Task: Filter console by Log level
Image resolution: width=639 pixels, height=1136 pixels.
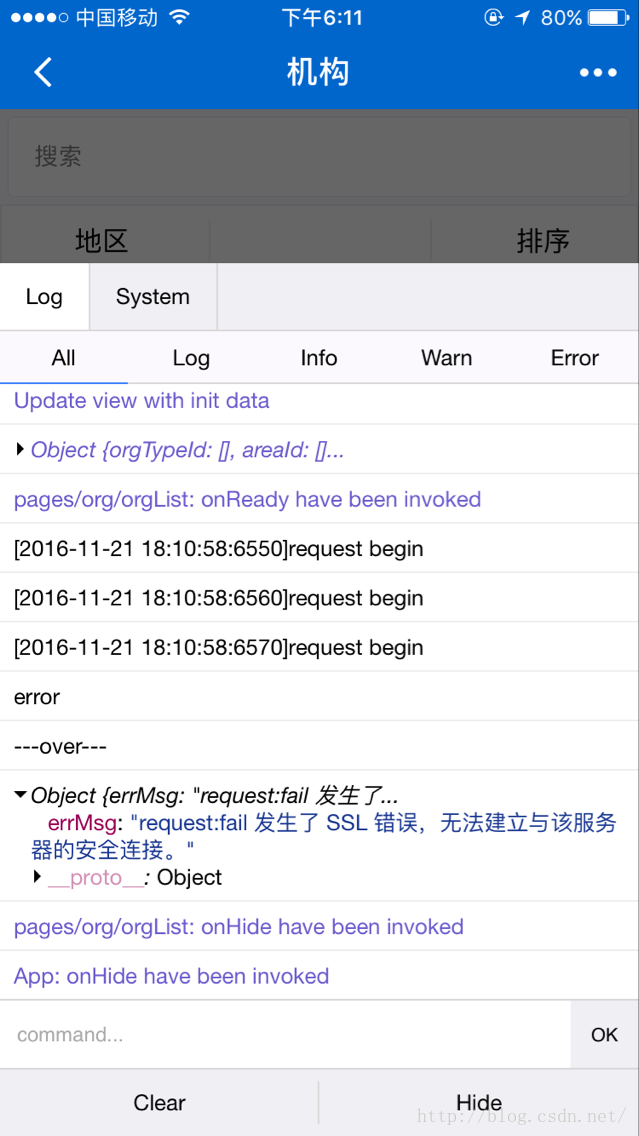Action: pos(191,358)
